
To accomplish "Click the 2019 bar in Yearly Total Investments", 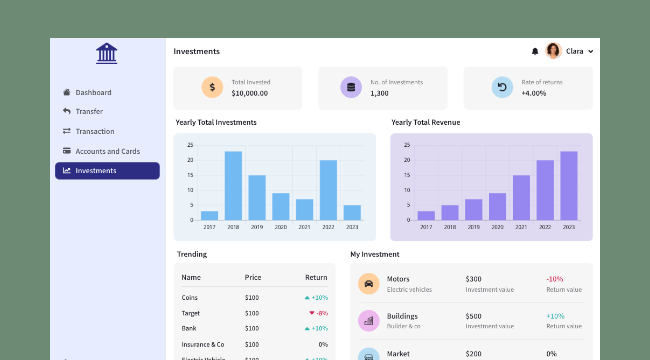I will pos(257,197).
